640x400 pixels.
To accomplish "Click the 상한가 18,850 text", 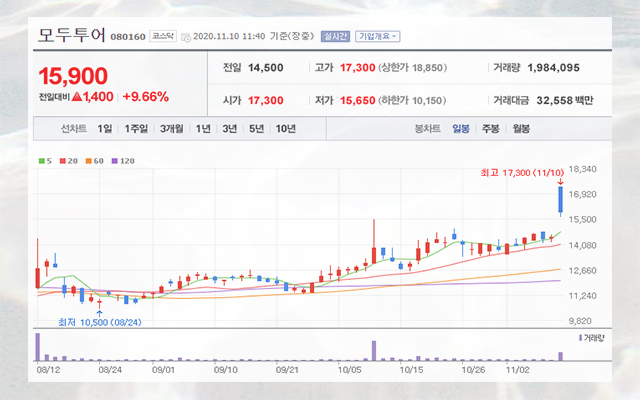I will pyautogui.click(x=413, y=68).
